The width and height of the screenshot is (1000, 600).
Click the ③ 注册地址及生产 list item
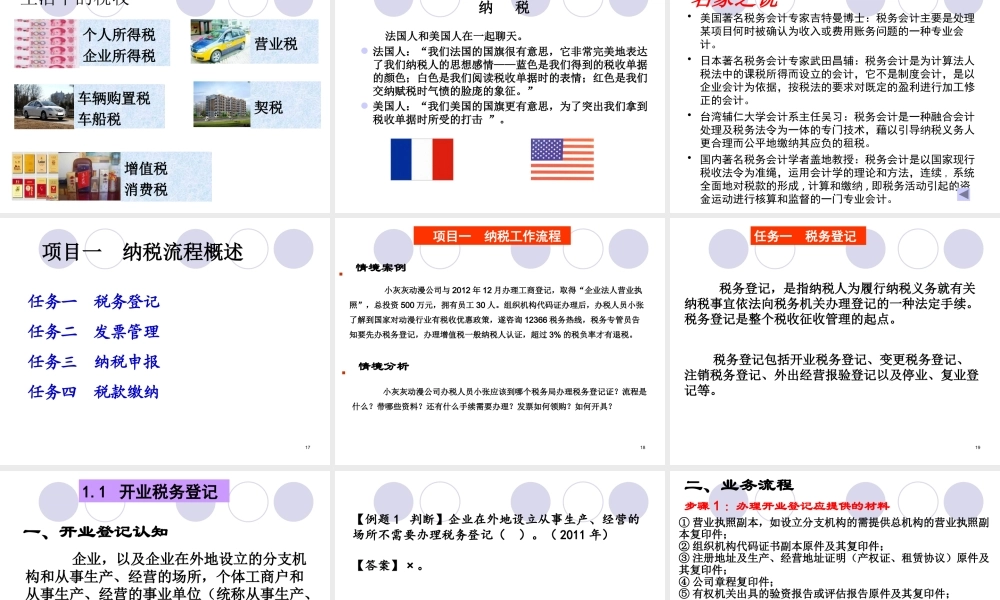click(x=834, y=564)
